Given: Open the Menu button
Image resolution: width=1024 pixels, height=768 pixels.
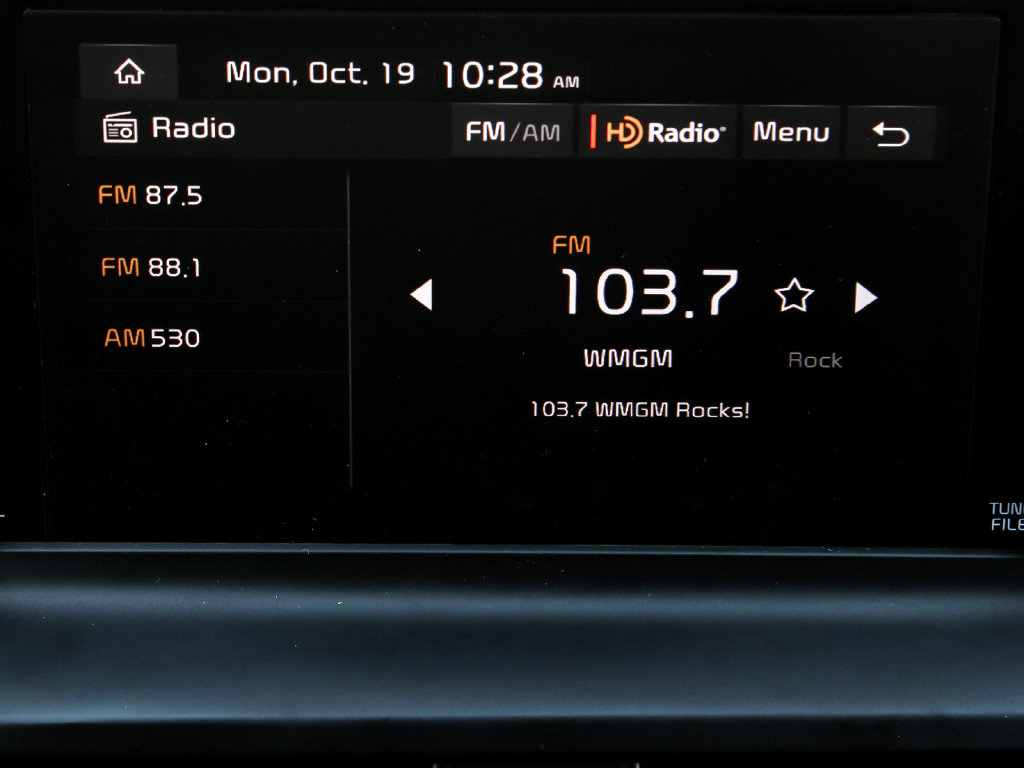Looking at the screenshot, I should coord(791,133).
